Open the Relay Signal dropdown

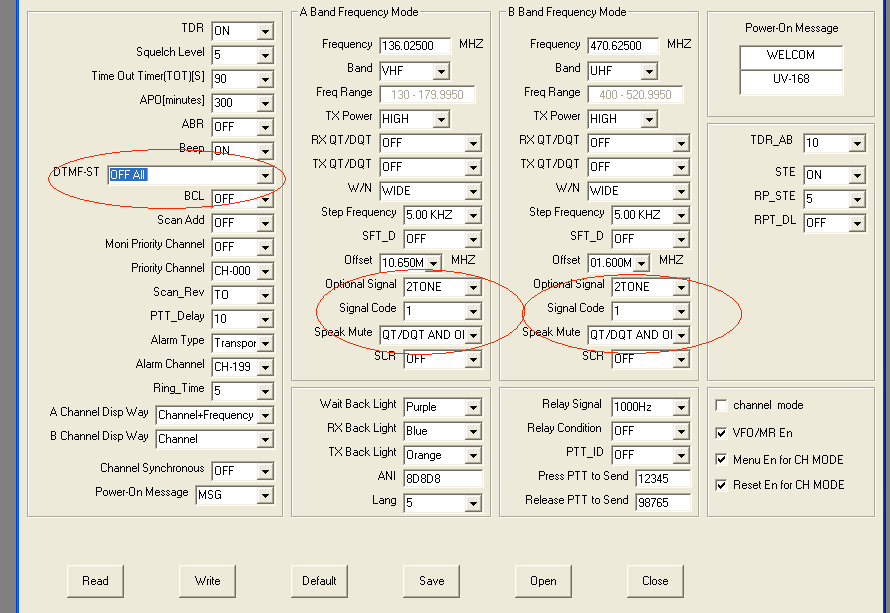[681, 408]
